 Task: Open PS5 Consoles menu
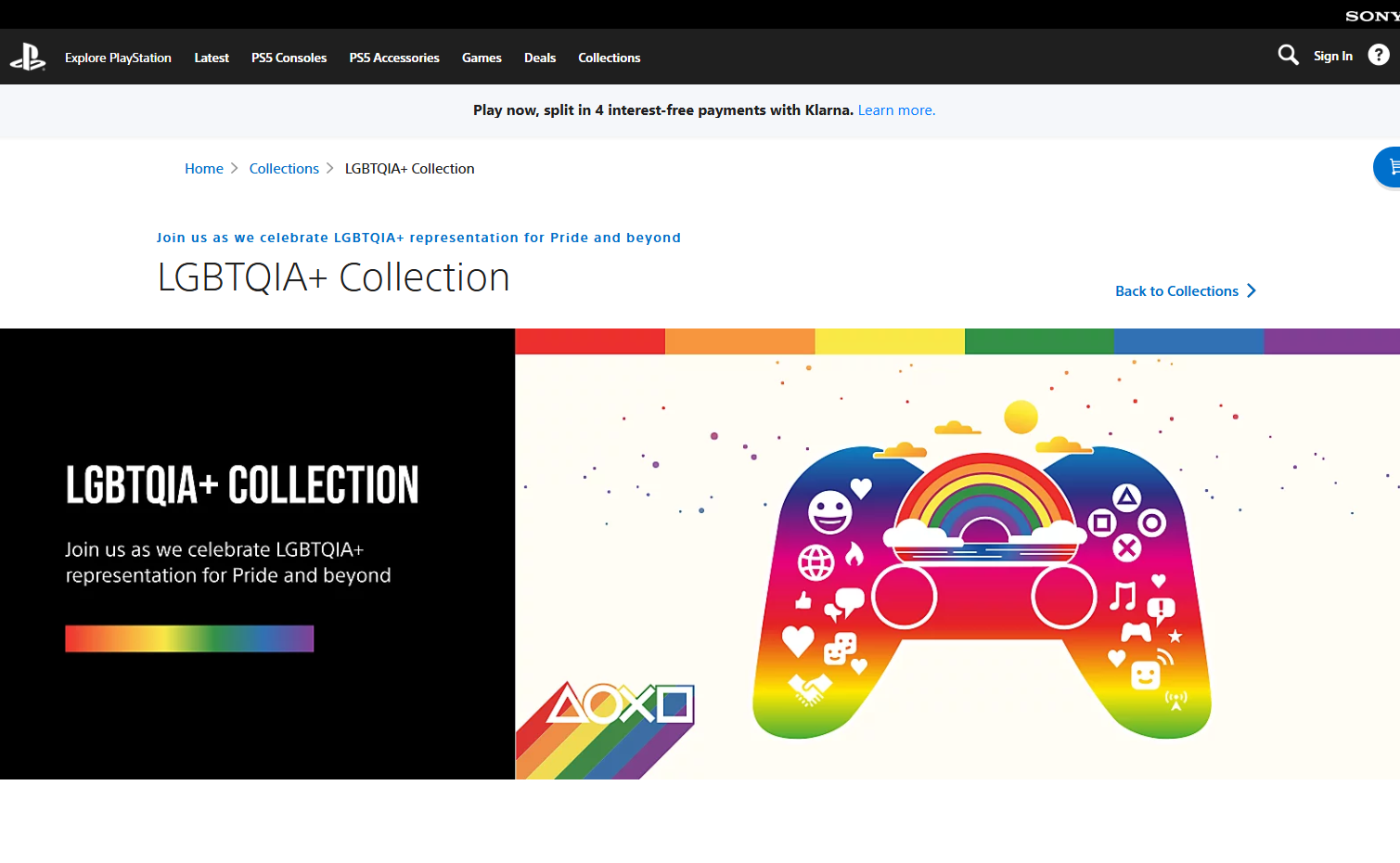[x=289, y=58]
